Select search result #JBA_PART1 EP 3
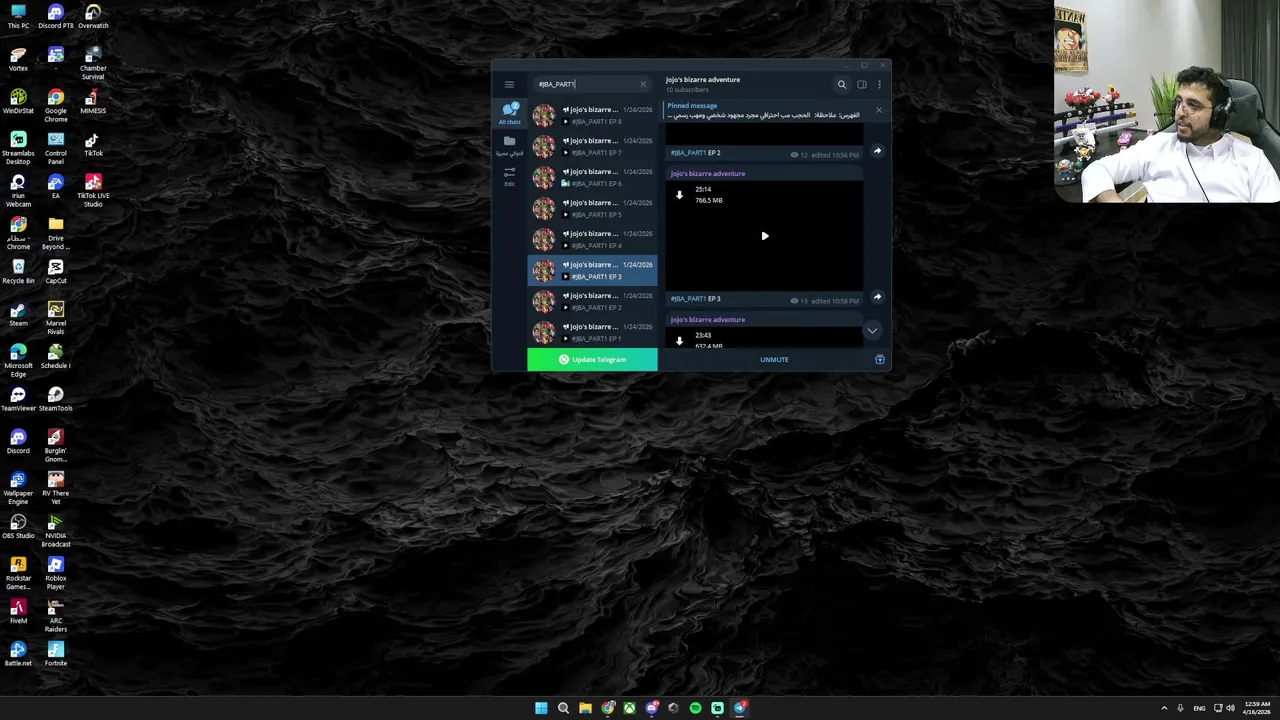 [592, 270]
